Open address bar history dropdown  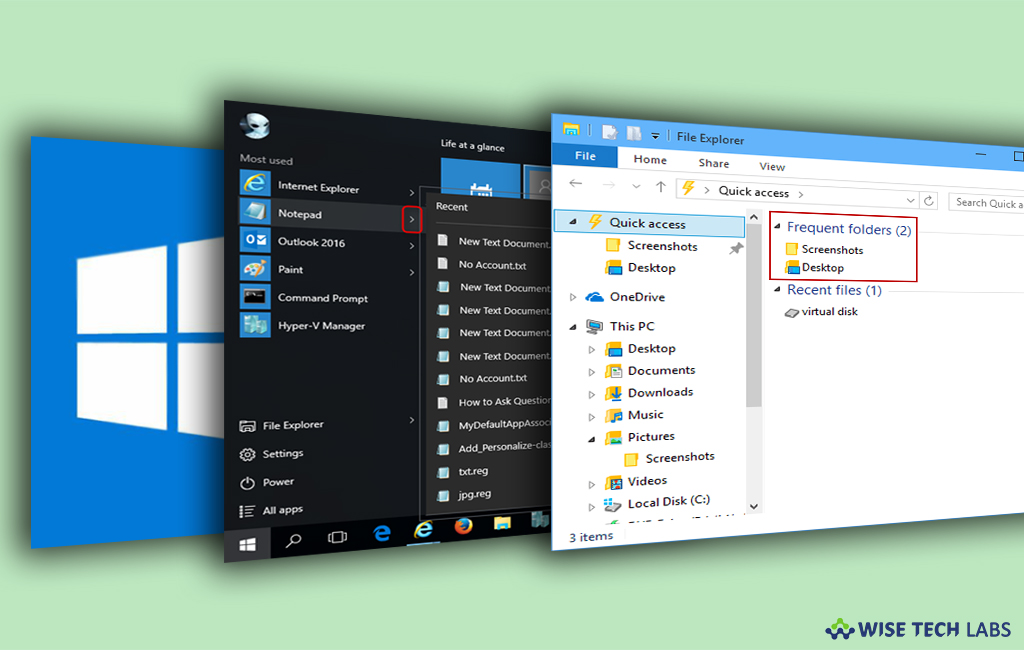910,200
